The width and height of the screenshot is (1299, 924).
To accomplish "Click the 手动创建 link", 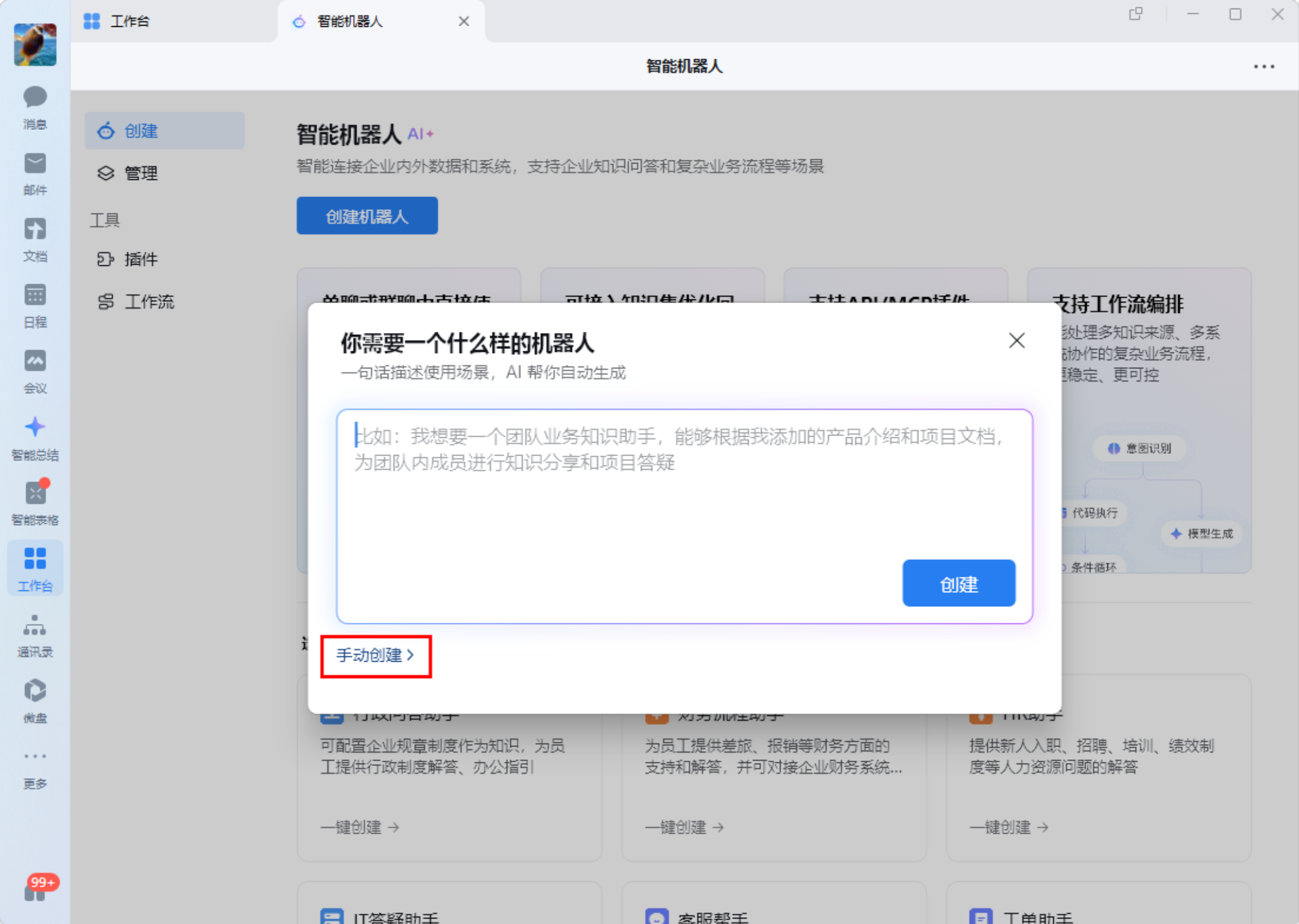I will point(375,656).
